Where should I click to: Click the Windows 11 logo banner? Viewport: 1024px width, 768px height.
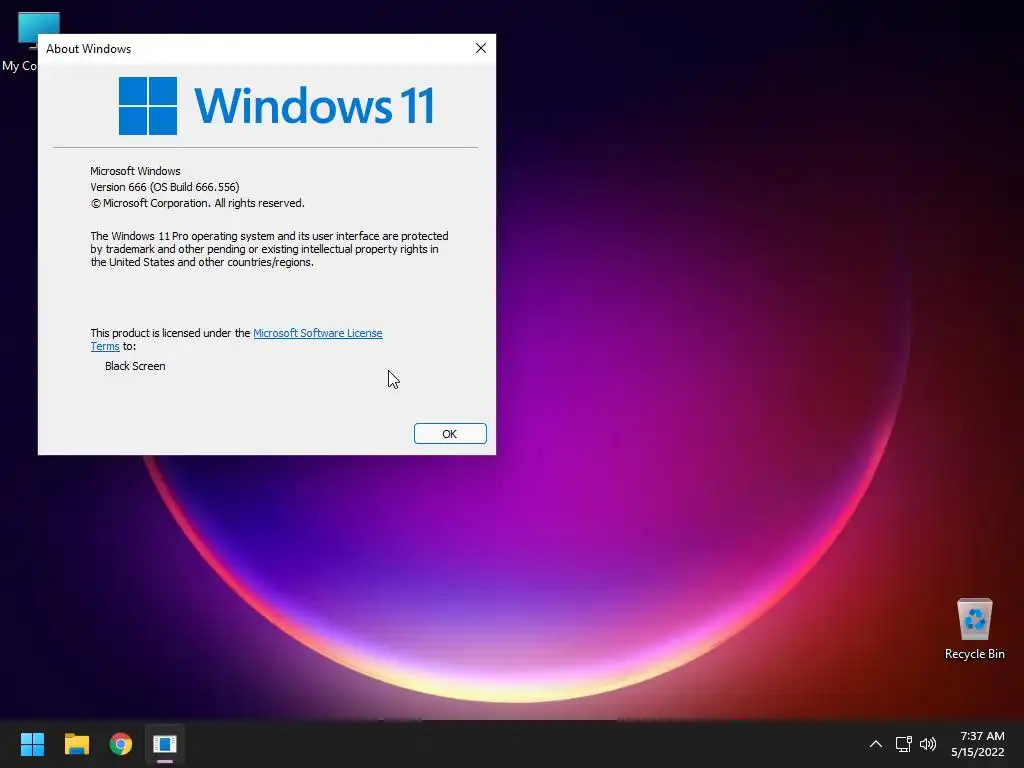click(x=276, y=106)
